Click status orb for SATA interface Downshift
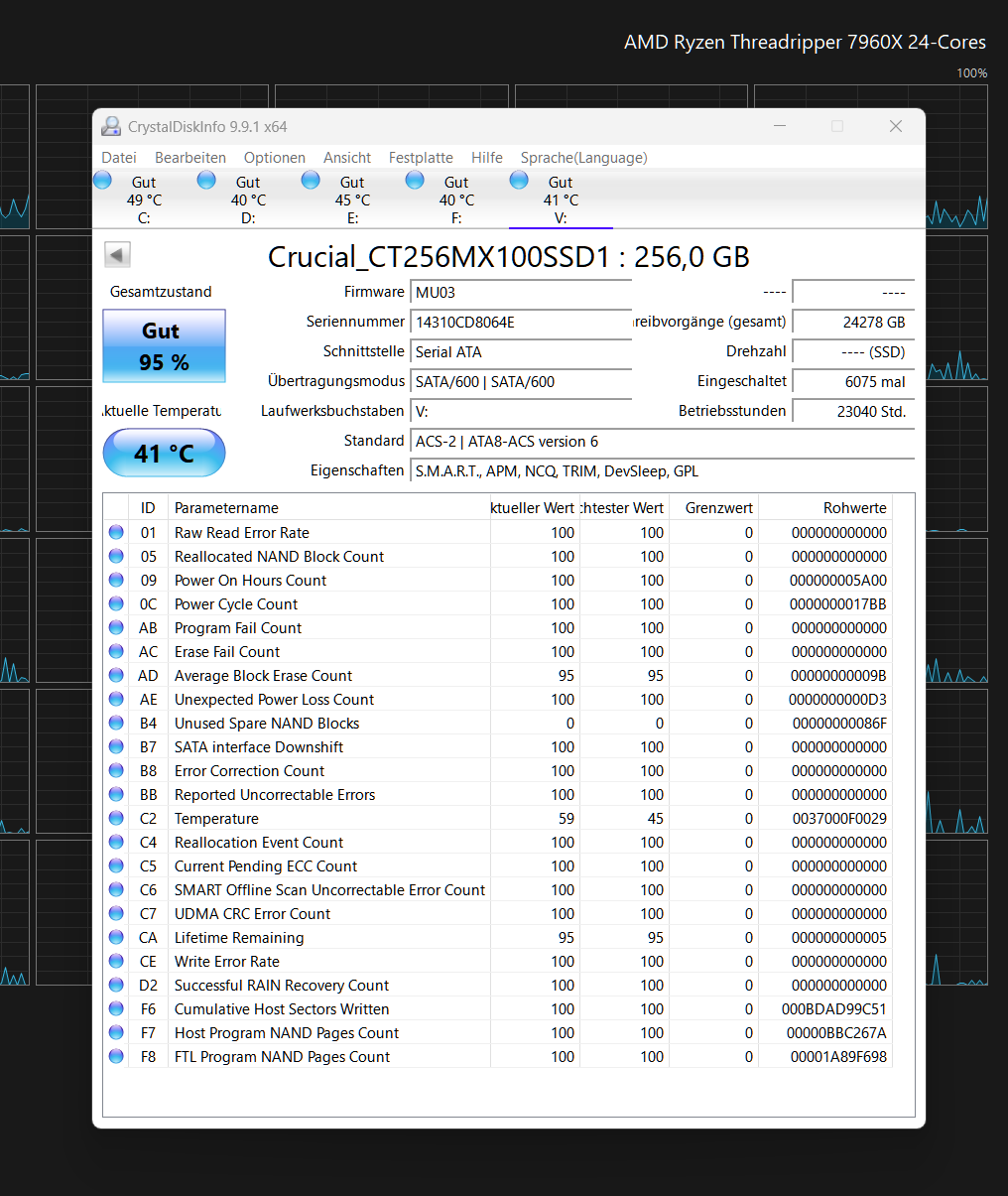Screen dimensions: 1008x1196 pyautogui.click(x=116, y=747)
